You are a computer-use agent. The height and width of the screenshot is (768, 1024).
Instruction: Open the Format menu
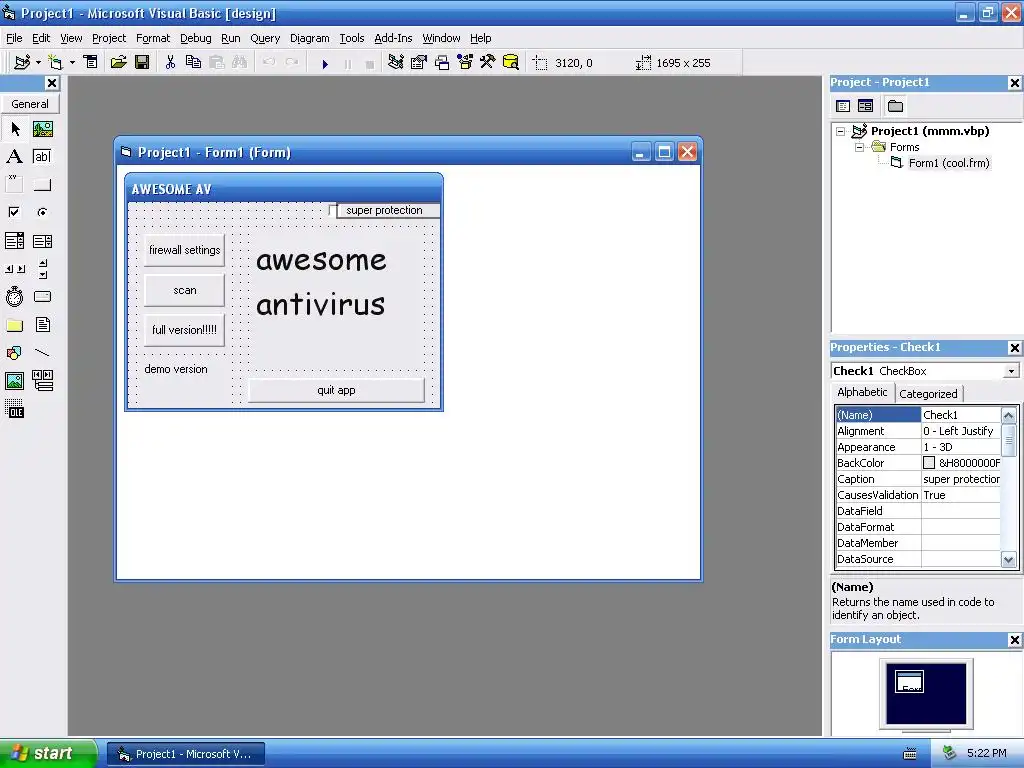153,38
